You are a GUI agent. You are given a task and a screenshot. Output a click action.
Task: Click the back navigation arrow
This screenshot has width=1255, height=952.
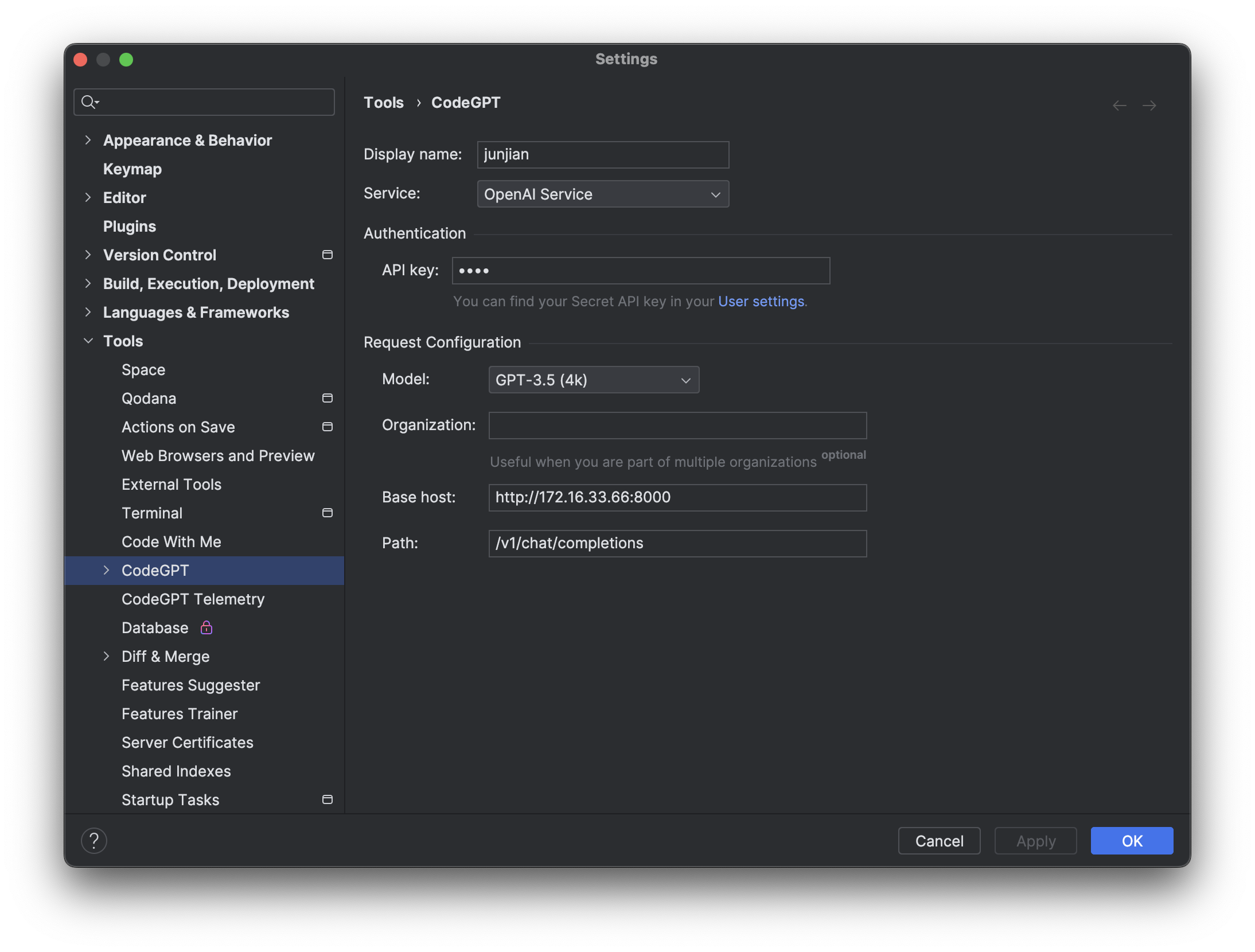click(1119, 106)
